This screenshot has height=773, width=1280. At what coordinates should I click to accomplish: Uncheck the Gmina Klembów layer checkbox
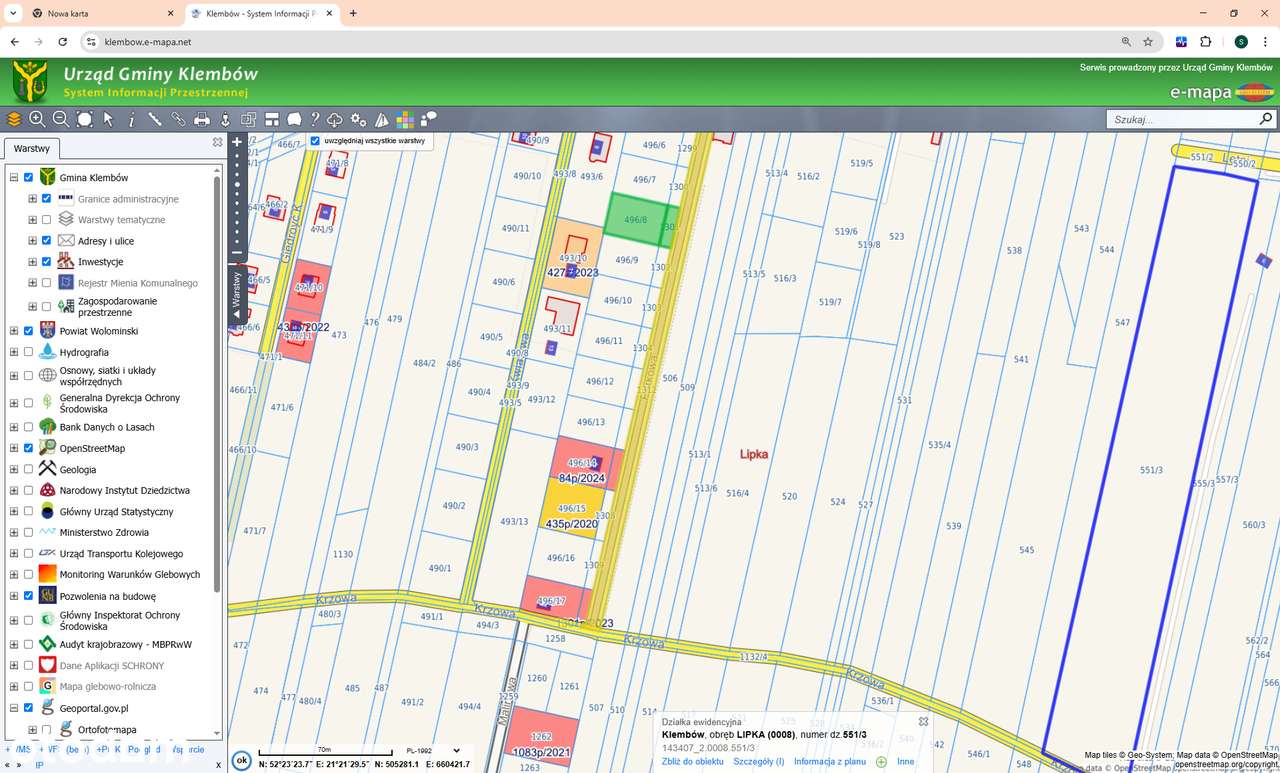[28, 178]
